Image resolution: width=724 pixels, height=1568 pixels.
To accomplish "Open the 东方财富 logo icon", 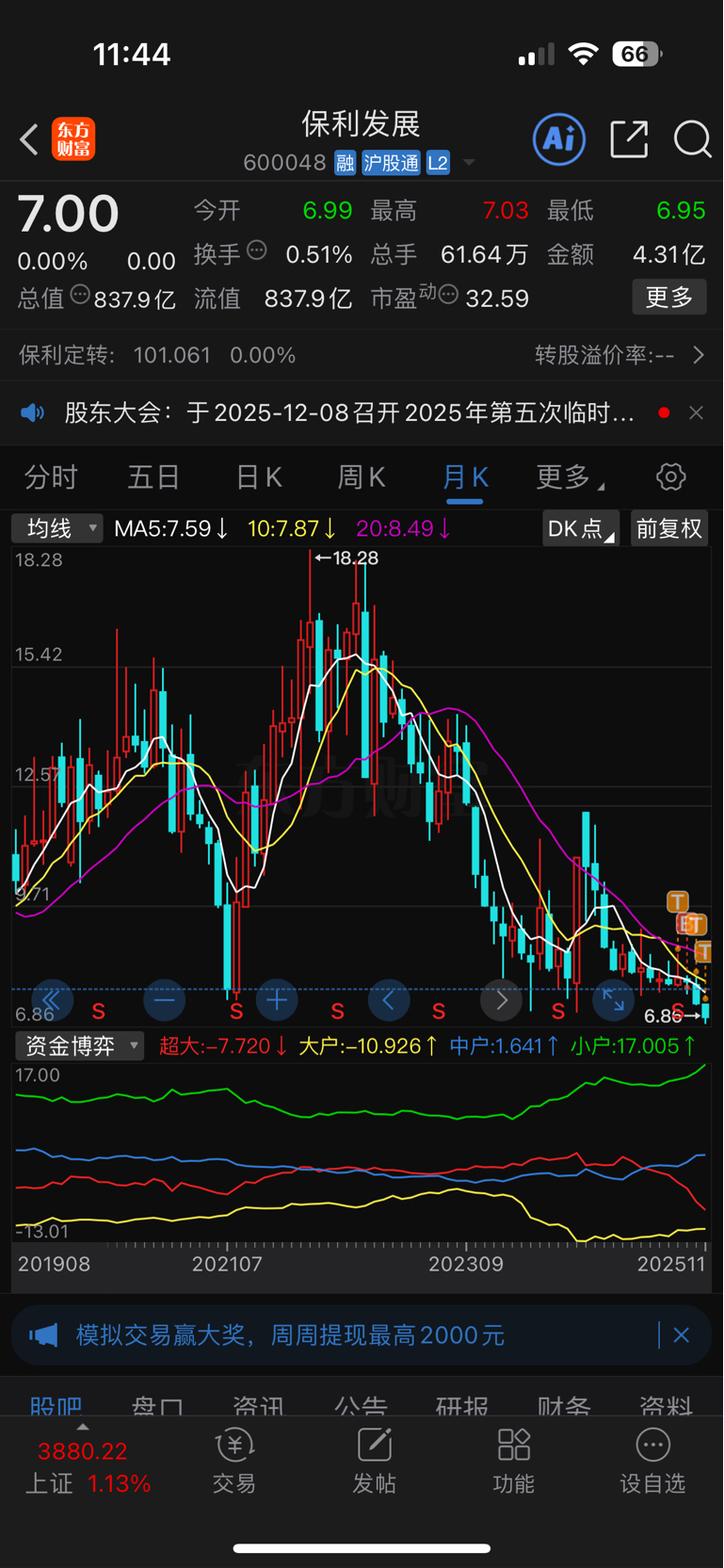I will 73,139.
